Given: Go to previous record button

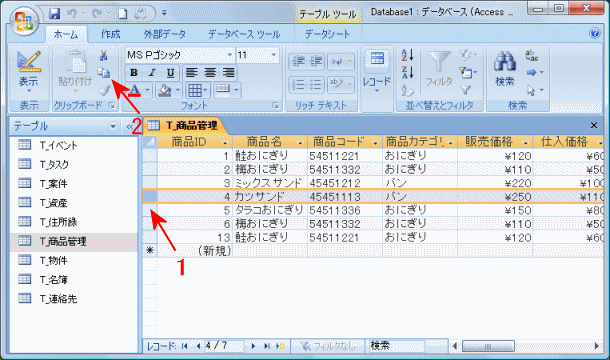Looking at the screenshot, I should coord(198,346).
